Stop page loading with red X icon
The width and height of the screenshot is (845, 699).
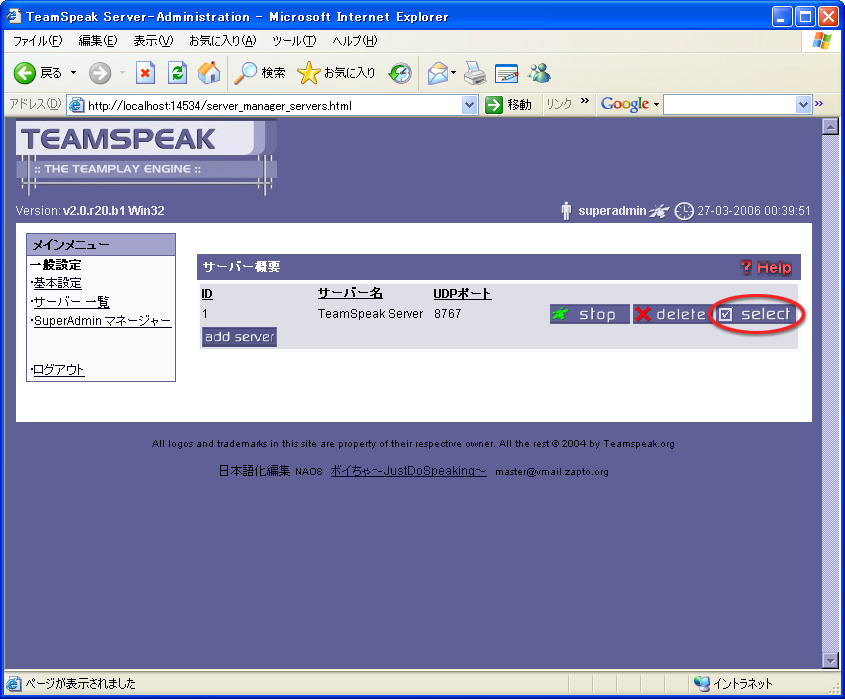pyautogui.click(x=145, y=73)
